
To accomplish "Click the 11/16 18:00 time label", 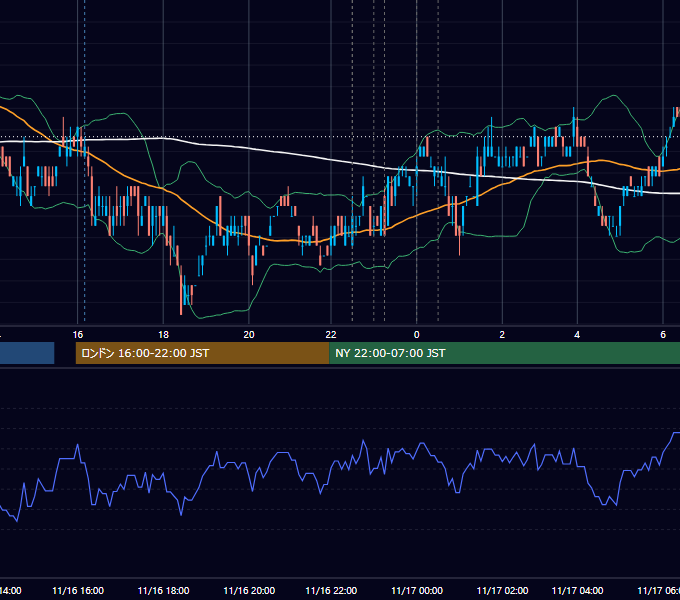I will click(x=163, y=590).
